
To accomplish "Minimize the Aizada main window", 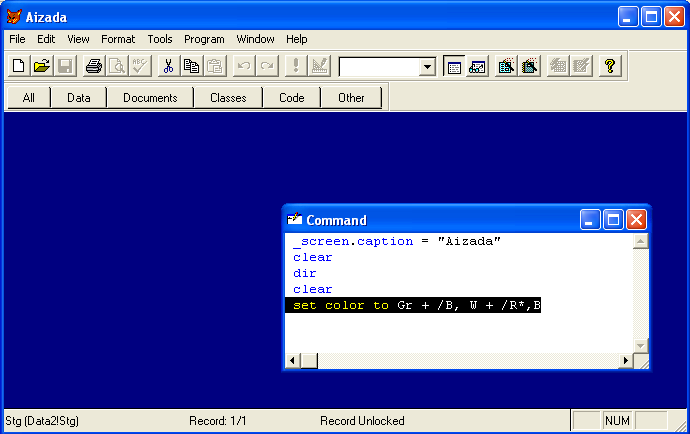I will click(628, 17).
